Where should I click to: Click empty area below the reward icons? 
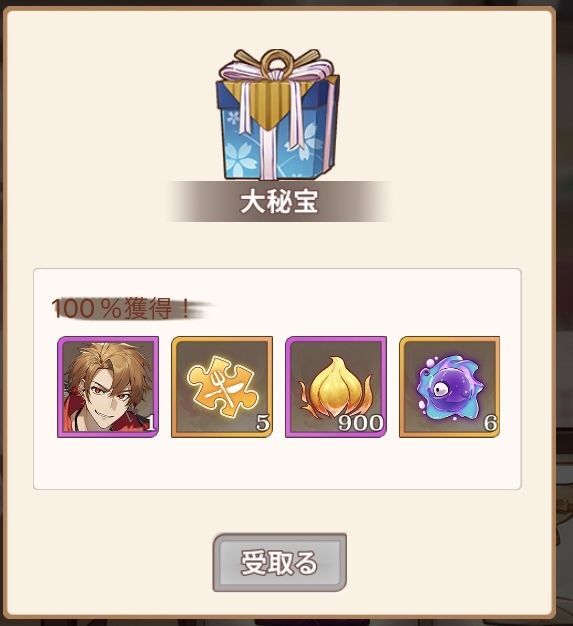(278, 463)
